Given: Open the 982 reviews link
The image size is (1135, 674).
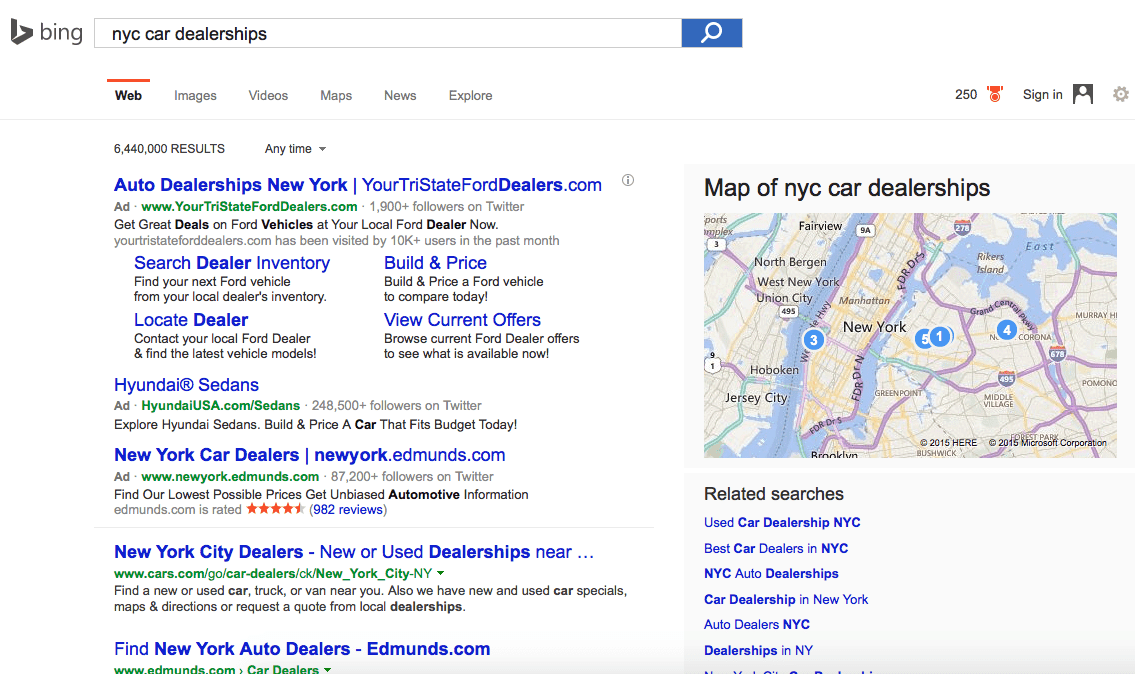Looking at the screenshot, I should (x=347, y=510).
